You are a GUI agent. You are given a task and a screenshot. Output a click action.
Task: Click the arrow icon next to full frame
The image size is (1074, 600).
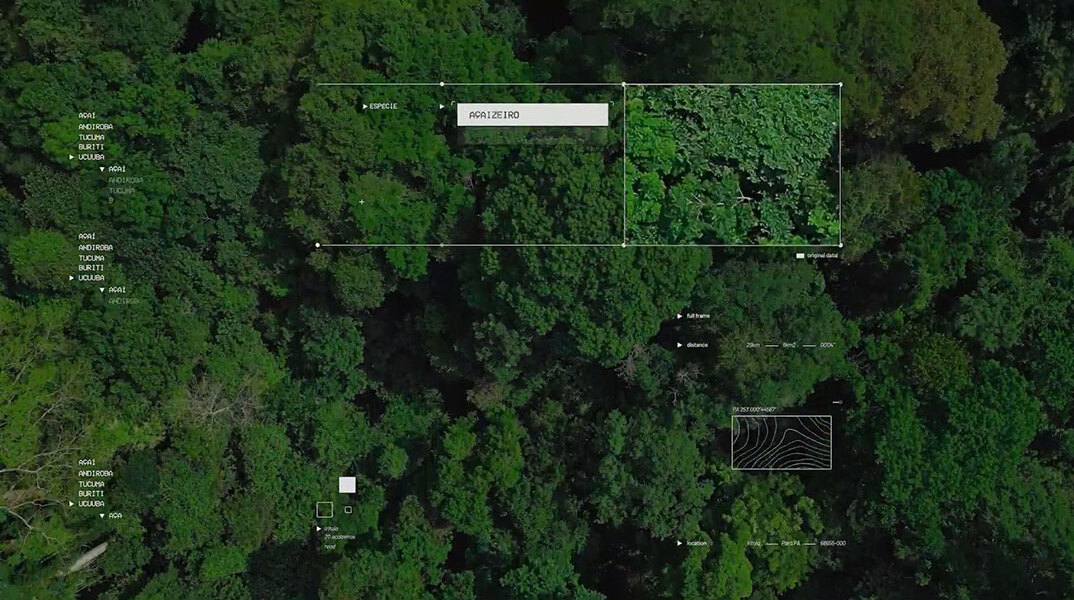[x=680, y=316]
